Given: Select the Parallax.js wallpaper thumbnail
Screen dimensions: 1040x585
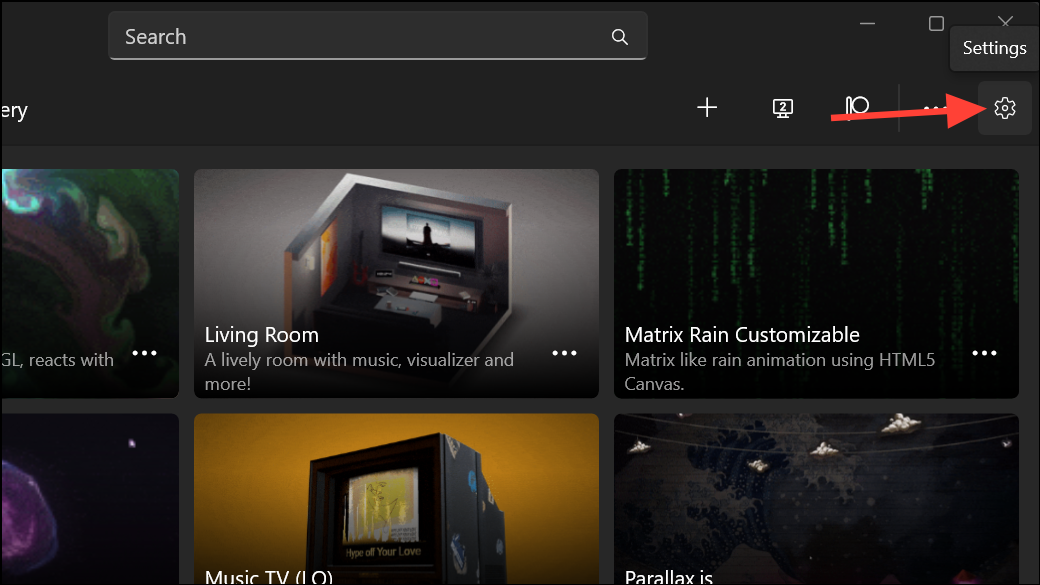Looking at the screenshot, I should [816, 499].
